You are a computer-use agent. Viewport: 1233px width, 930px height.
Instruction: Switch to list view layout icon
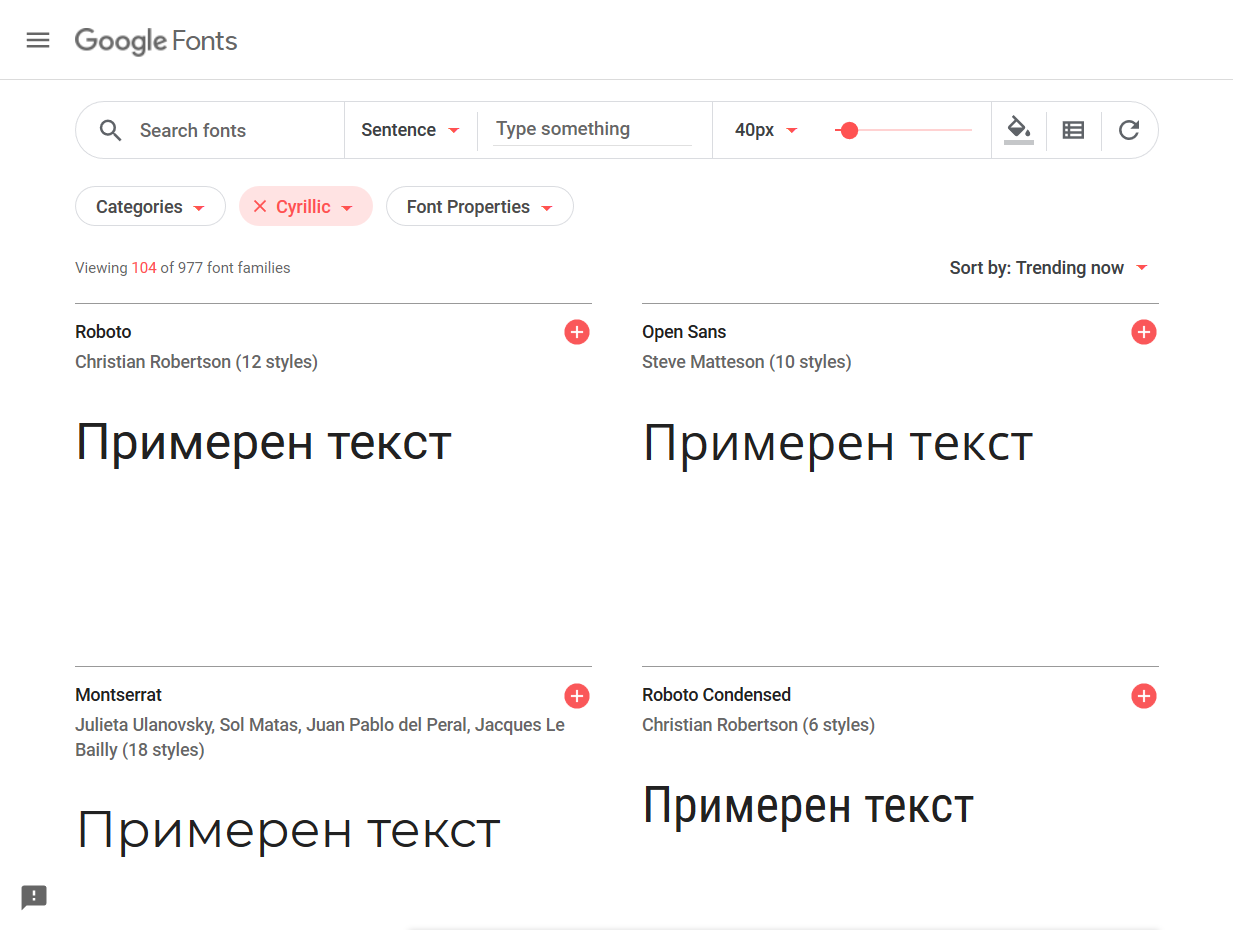click(x=1073, y=130)
